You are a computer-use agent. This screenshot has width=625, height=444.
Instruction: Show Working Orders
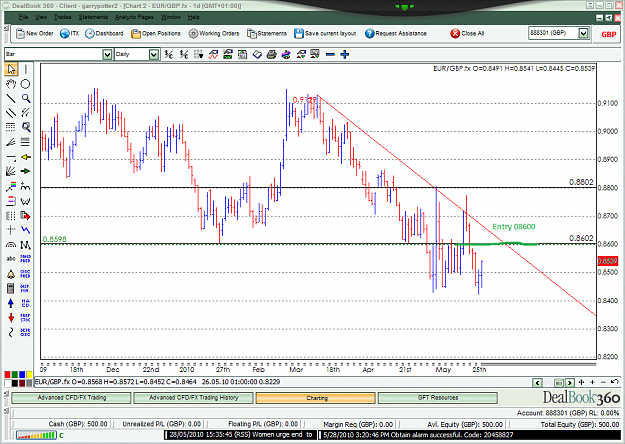[214, 33]
